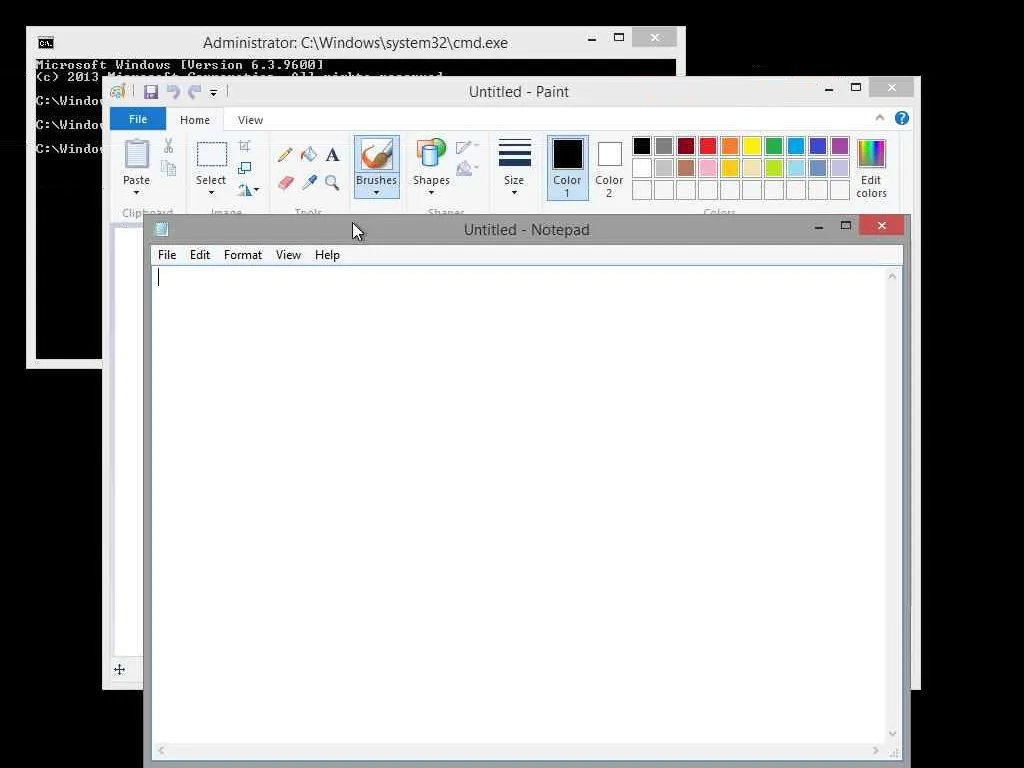
Task: Pick the purple color swatch
Action: 840,146
